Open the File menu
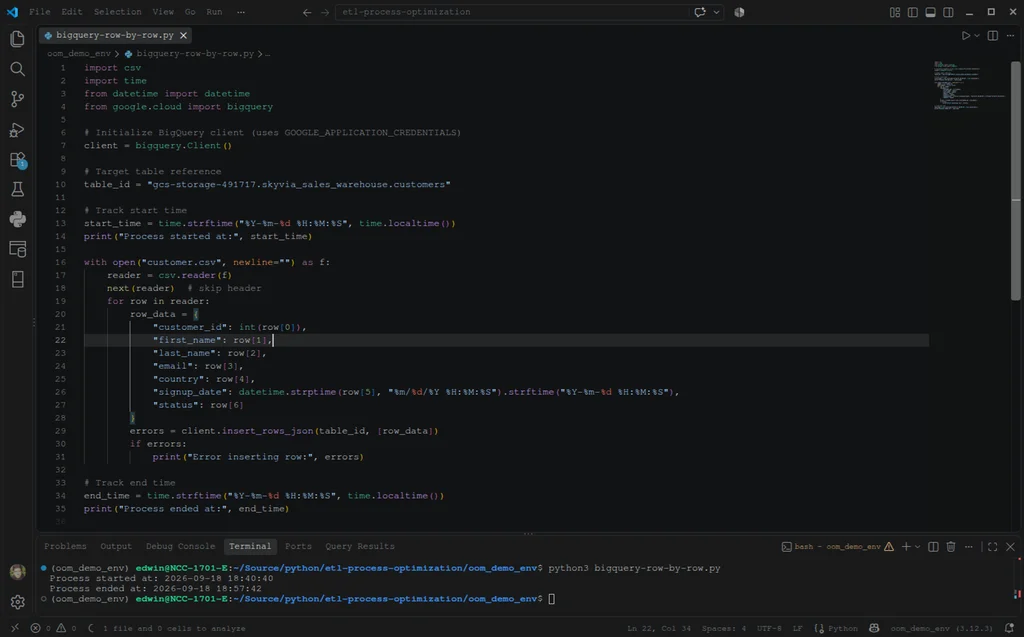 (40, 12)
